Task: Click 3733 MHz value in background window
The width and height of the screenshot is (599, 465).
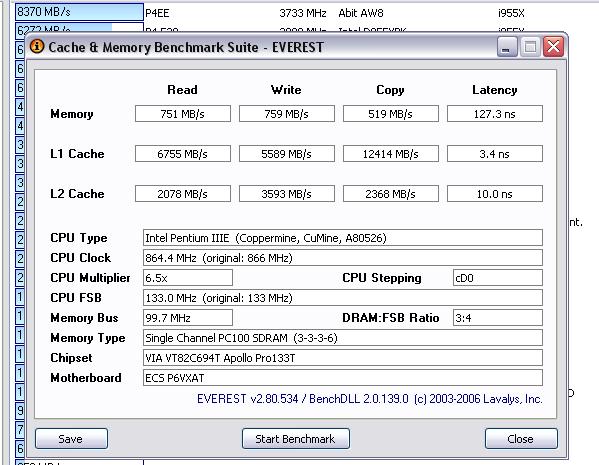Action: [303, 13]
